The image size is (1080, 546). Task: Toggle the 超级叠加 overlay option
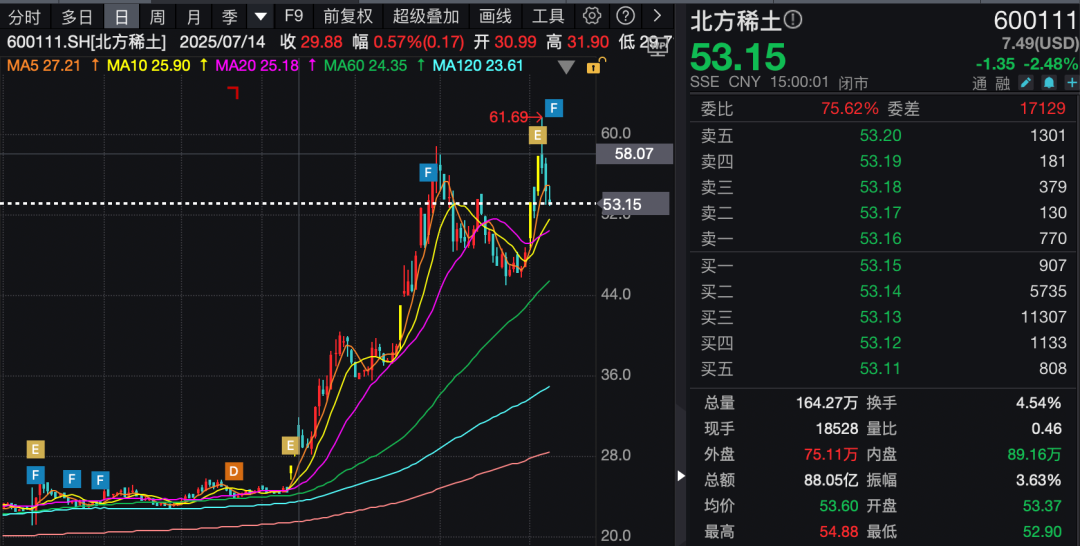pyautogui.click(x=426, y=17)
